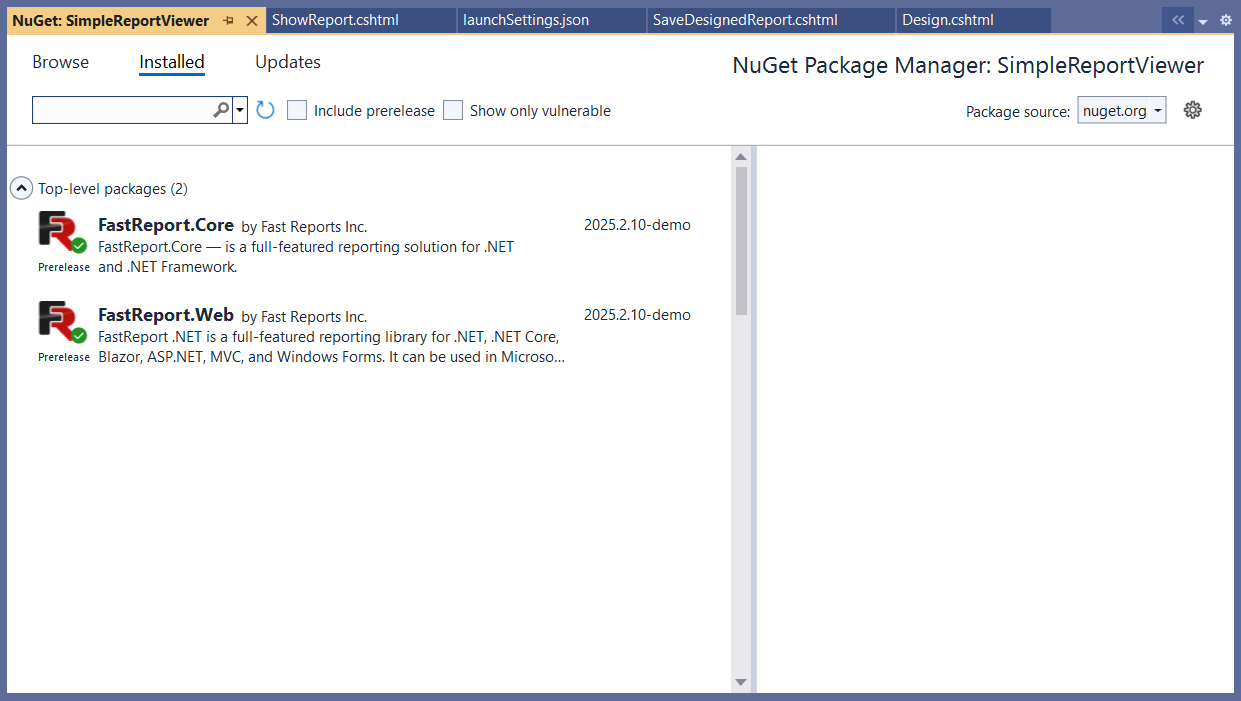Open the search history dropdown arrow
Screen dimensions: 1241x701
pyautogui.click(x=240, y=110)
